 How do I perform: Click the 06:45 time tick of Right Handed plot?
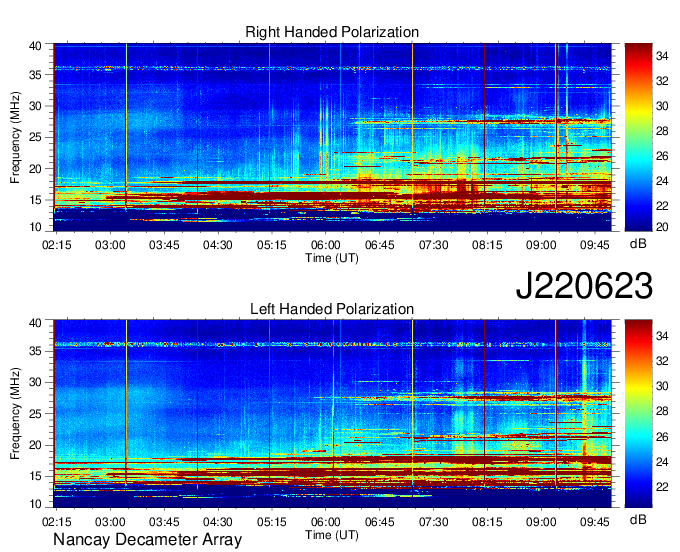point(379,245)
